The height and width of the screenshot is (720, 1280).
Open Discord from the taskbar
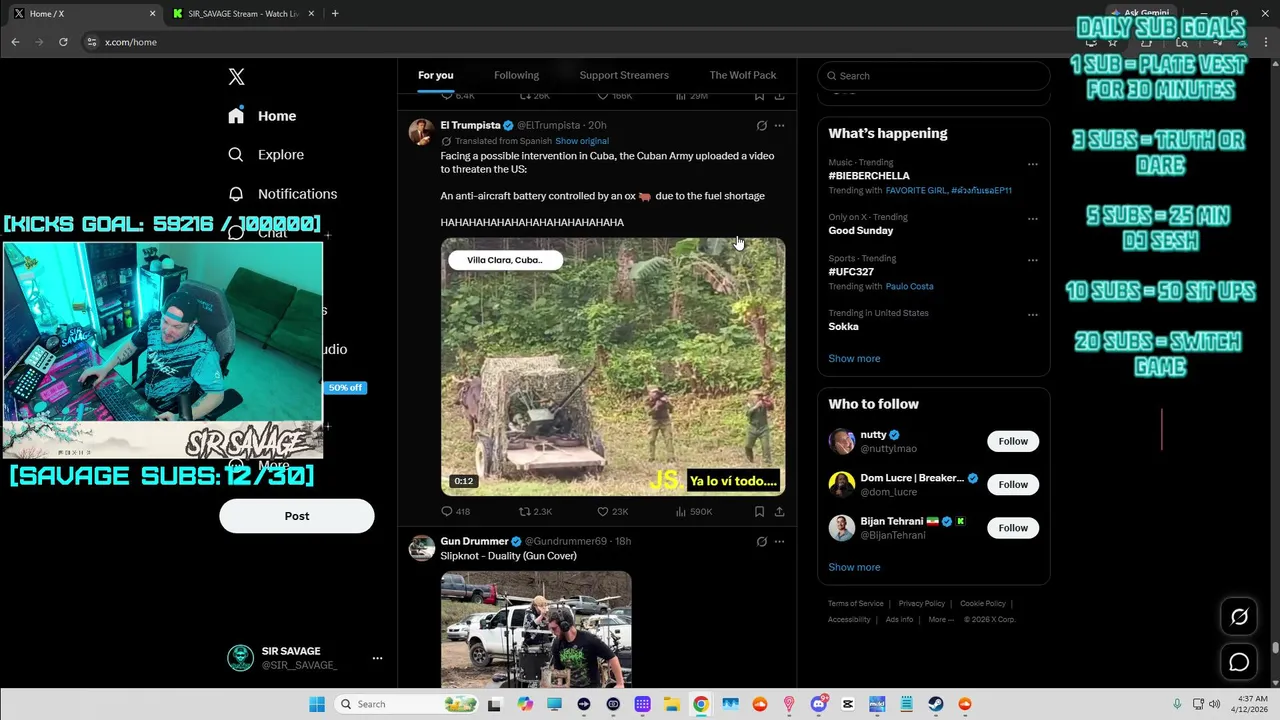pos(819,704)
